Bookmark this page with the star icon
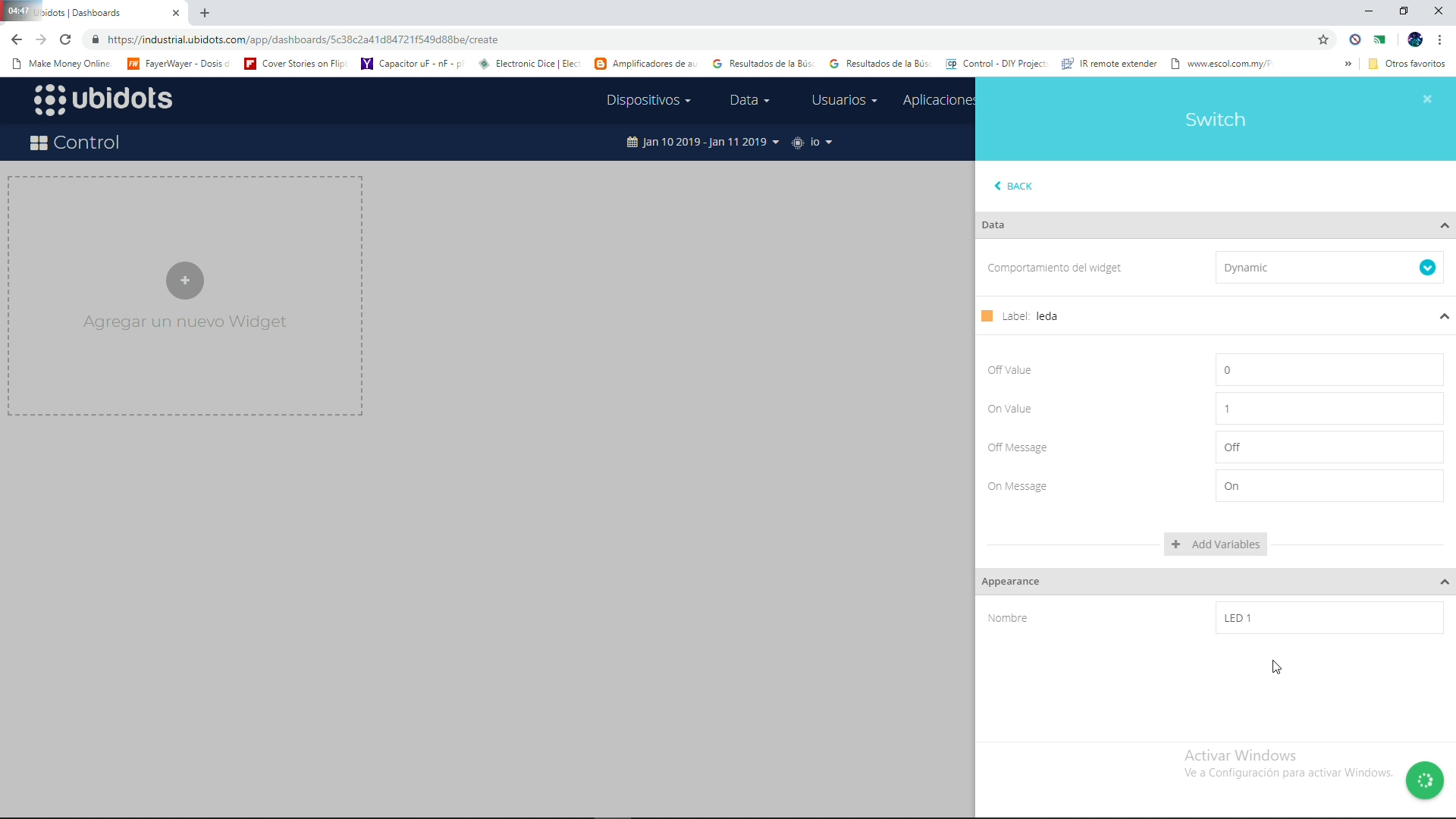Viewport: 1456px width, 819px height. (1323, 39)
